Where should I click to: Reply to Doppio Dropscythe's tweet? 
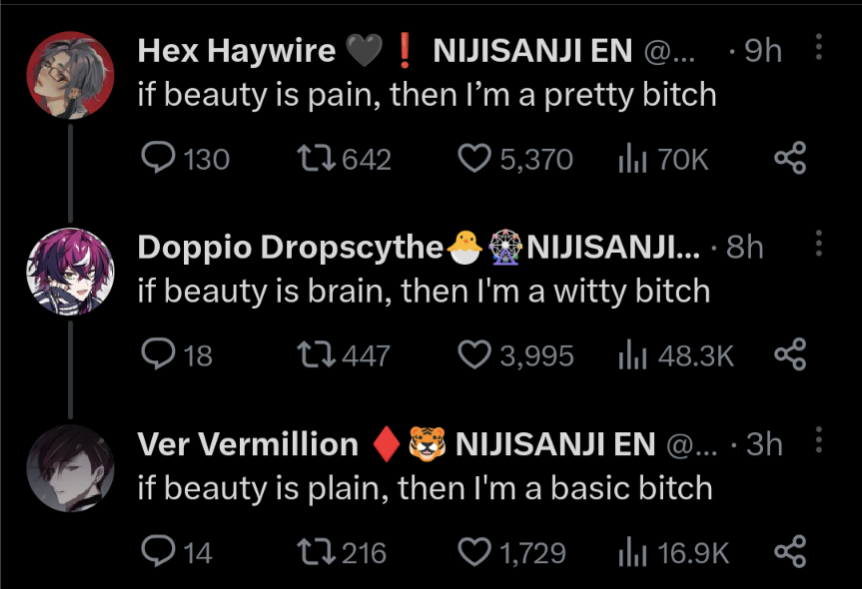click(160, 355)
